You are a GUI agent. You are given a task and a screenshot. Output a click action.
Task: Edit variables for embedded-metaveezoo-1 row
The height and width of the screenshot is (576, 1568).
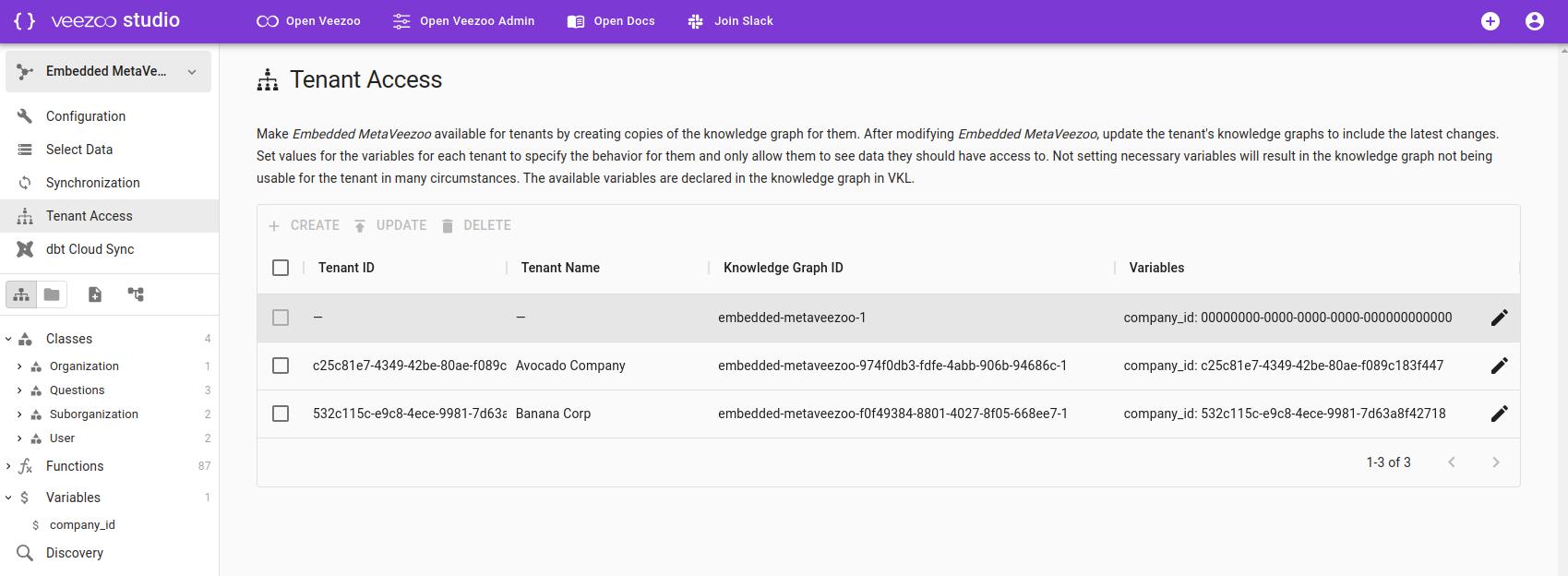tap(1500, 318)
